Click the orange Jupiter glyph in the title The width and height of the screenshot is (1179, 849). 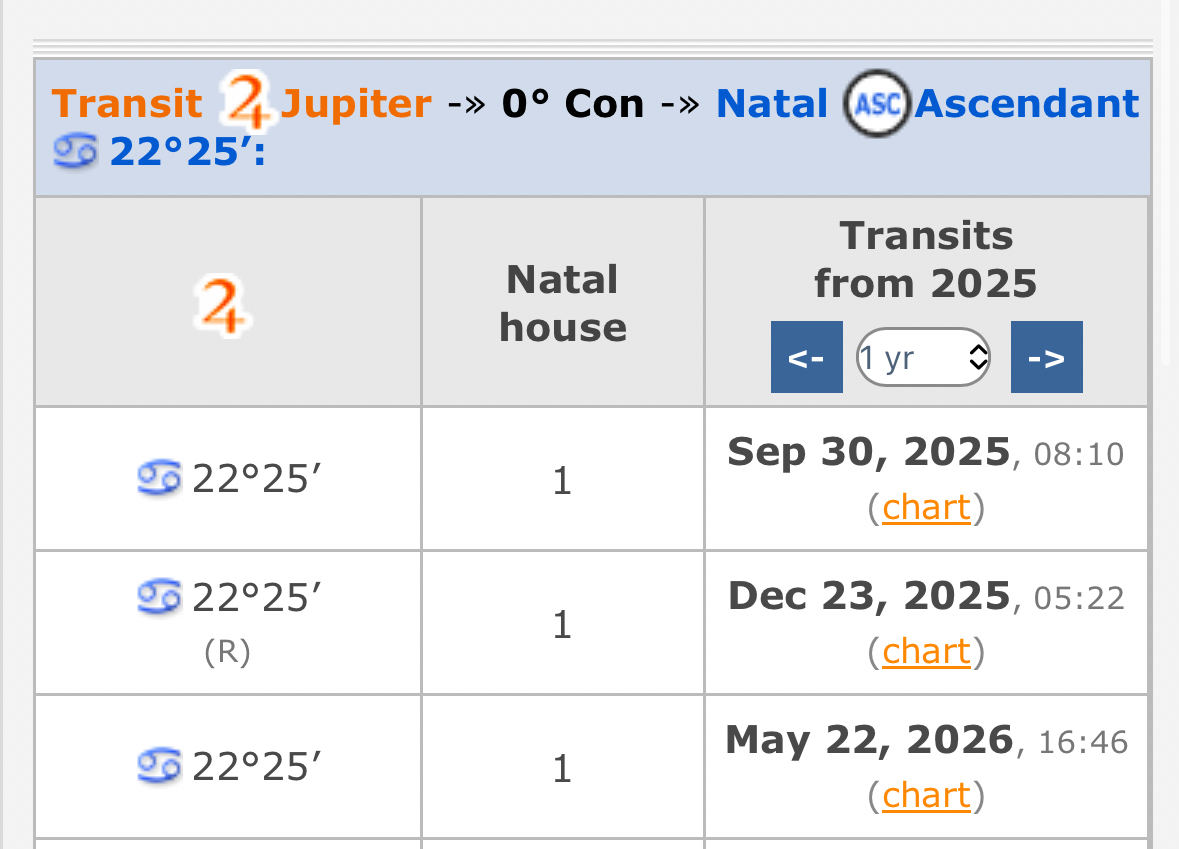coord(247,102)
